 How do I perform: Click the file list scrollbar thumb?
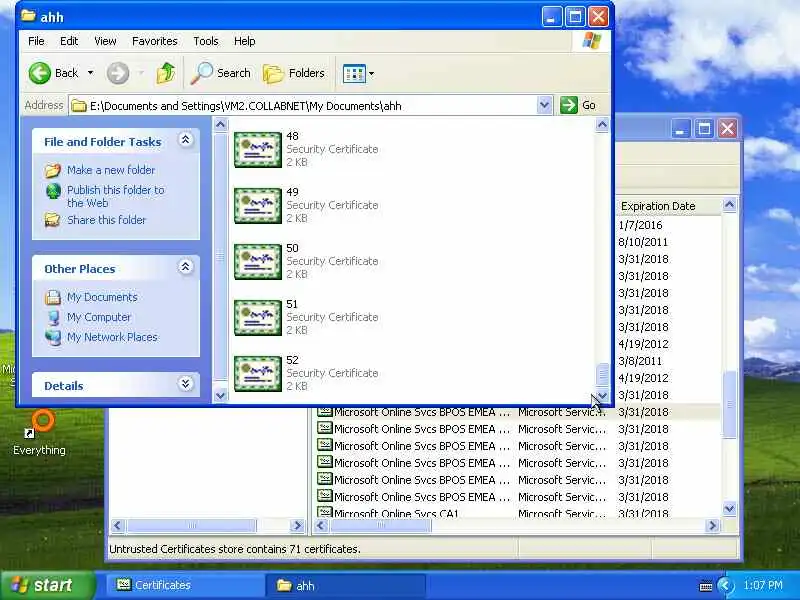click(x=603, y=374)
